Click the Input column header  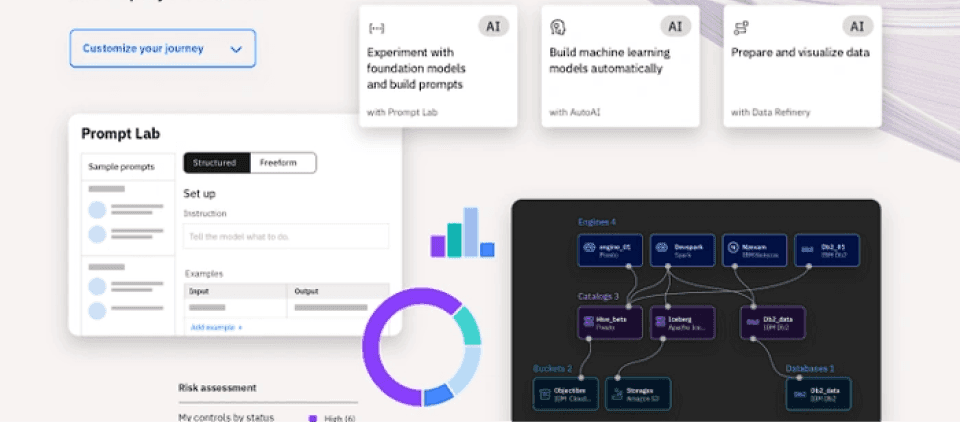235,291
